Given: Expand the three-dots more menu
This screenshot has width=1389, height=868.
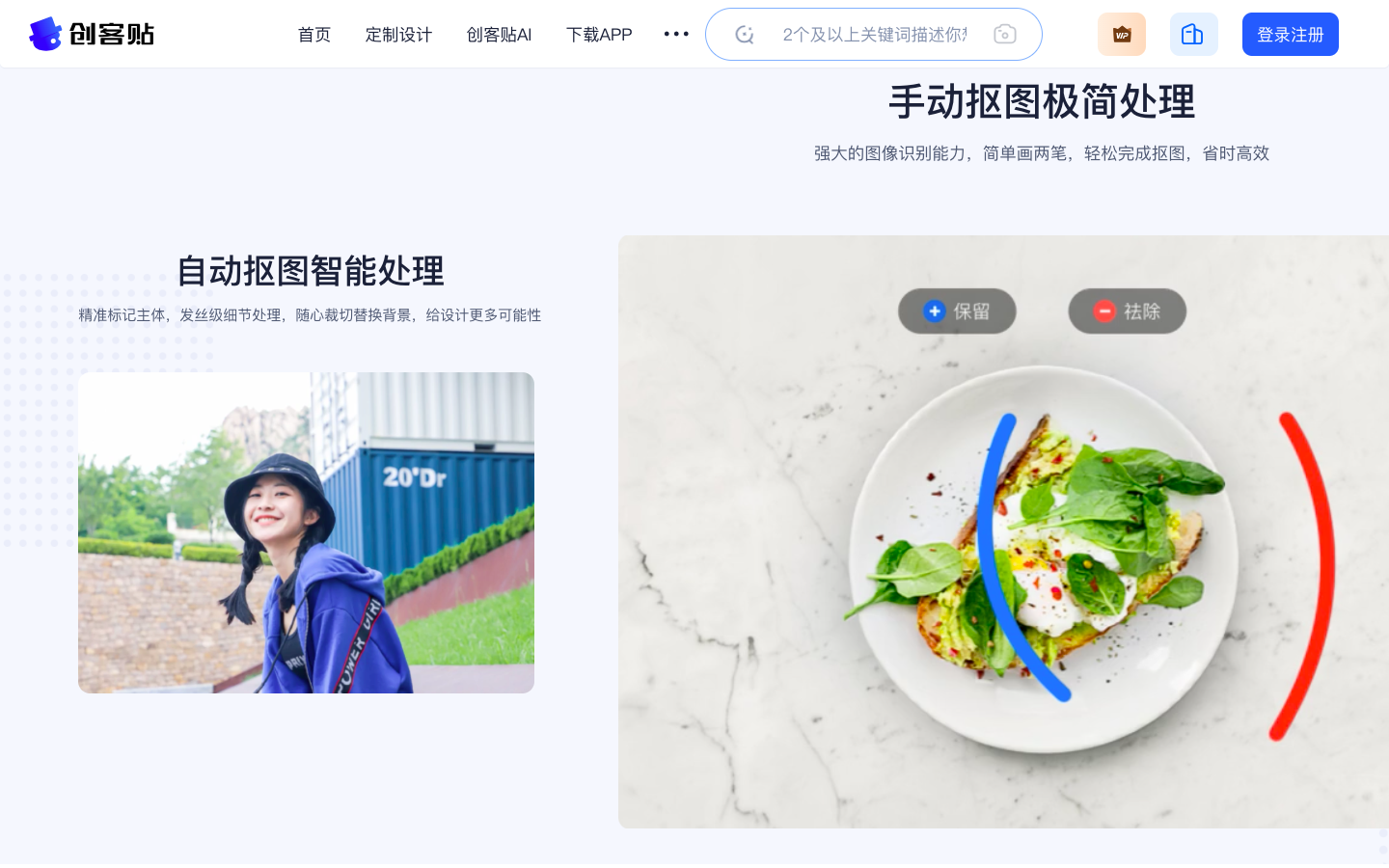Looking at the screenshot, I should 676,34.
